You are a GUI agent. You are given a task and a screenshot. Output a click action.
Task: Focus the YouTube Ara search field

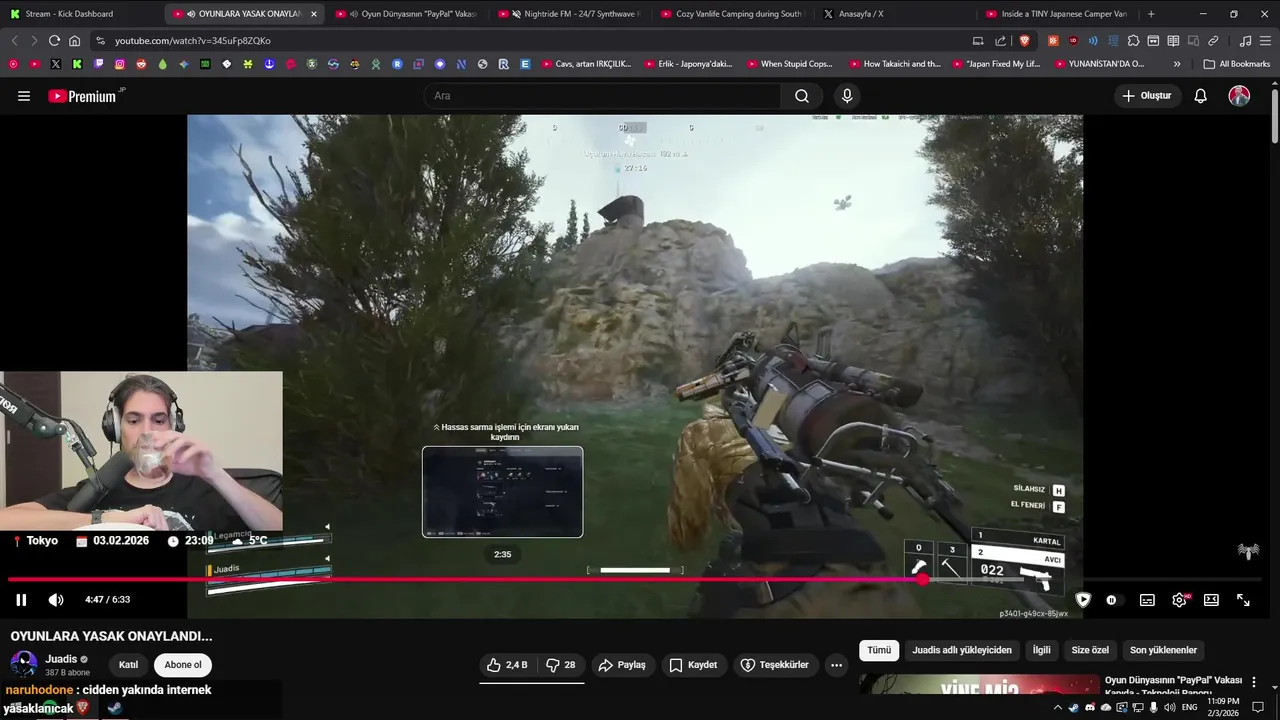(x=602, y=96)
